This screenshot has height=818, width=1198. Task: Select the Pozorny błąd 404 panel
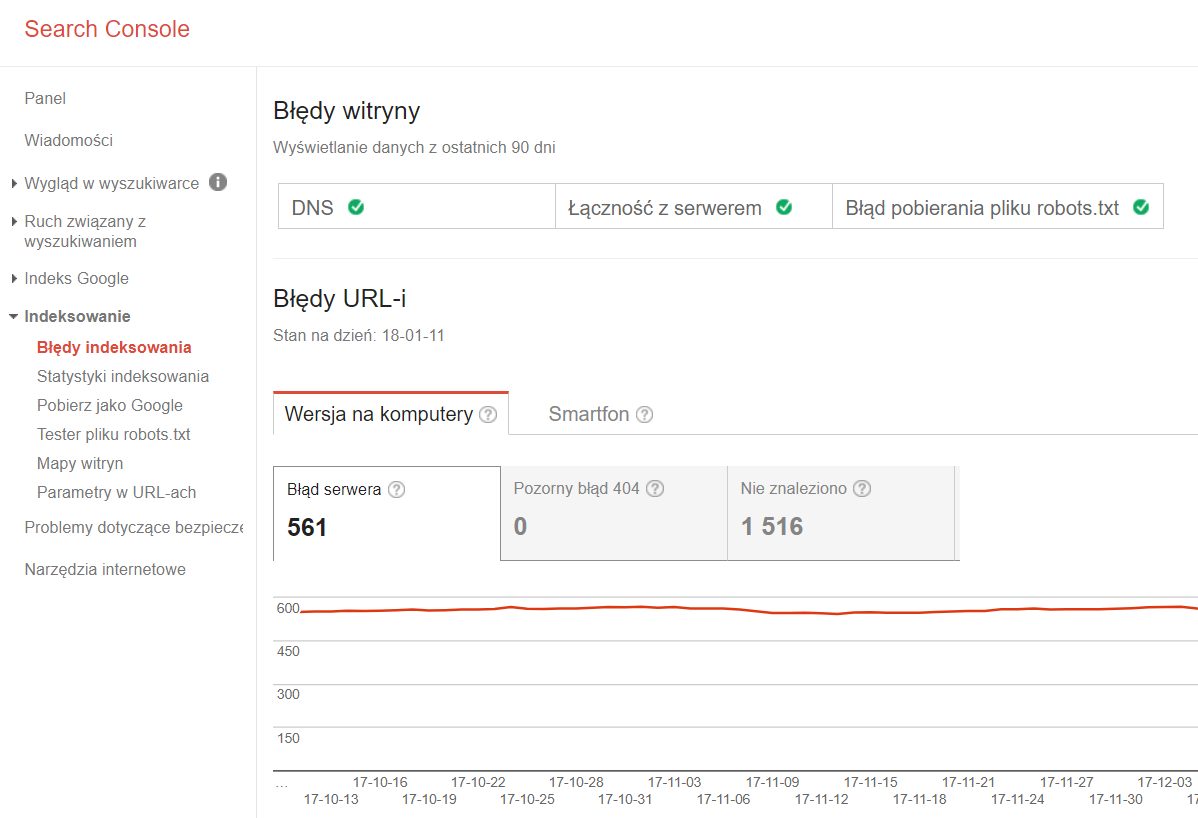(614, 513)
